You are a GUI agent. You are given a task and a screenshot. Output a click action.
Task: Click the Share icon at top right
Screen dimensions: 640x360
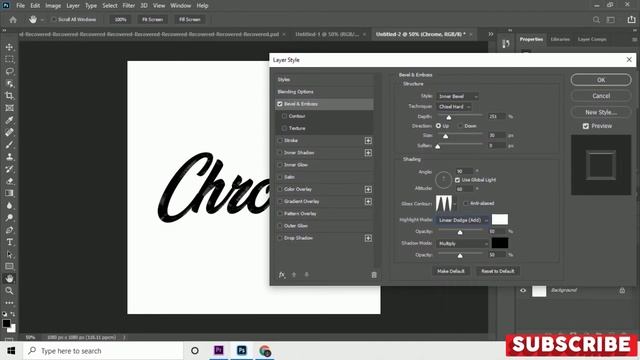click(x=631, y=20)
